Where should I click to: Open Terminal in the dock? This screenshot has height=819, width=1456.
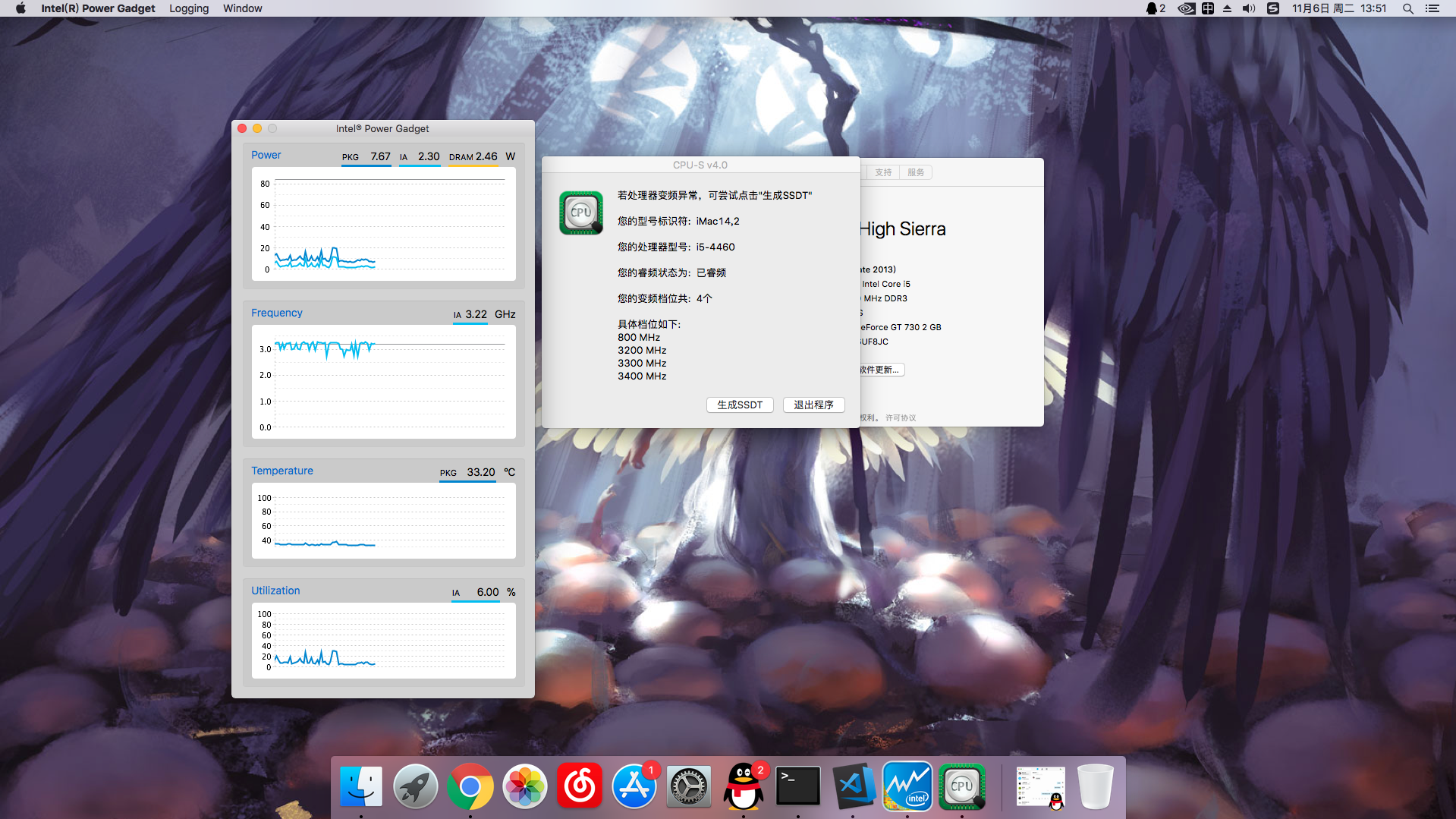point(797,786)
